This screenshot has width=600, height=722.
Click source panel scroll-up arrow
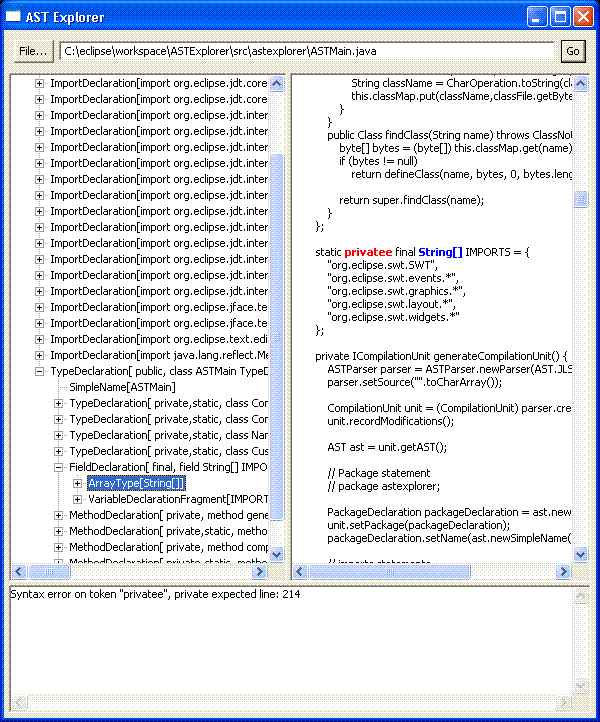(x=581, y=83)
